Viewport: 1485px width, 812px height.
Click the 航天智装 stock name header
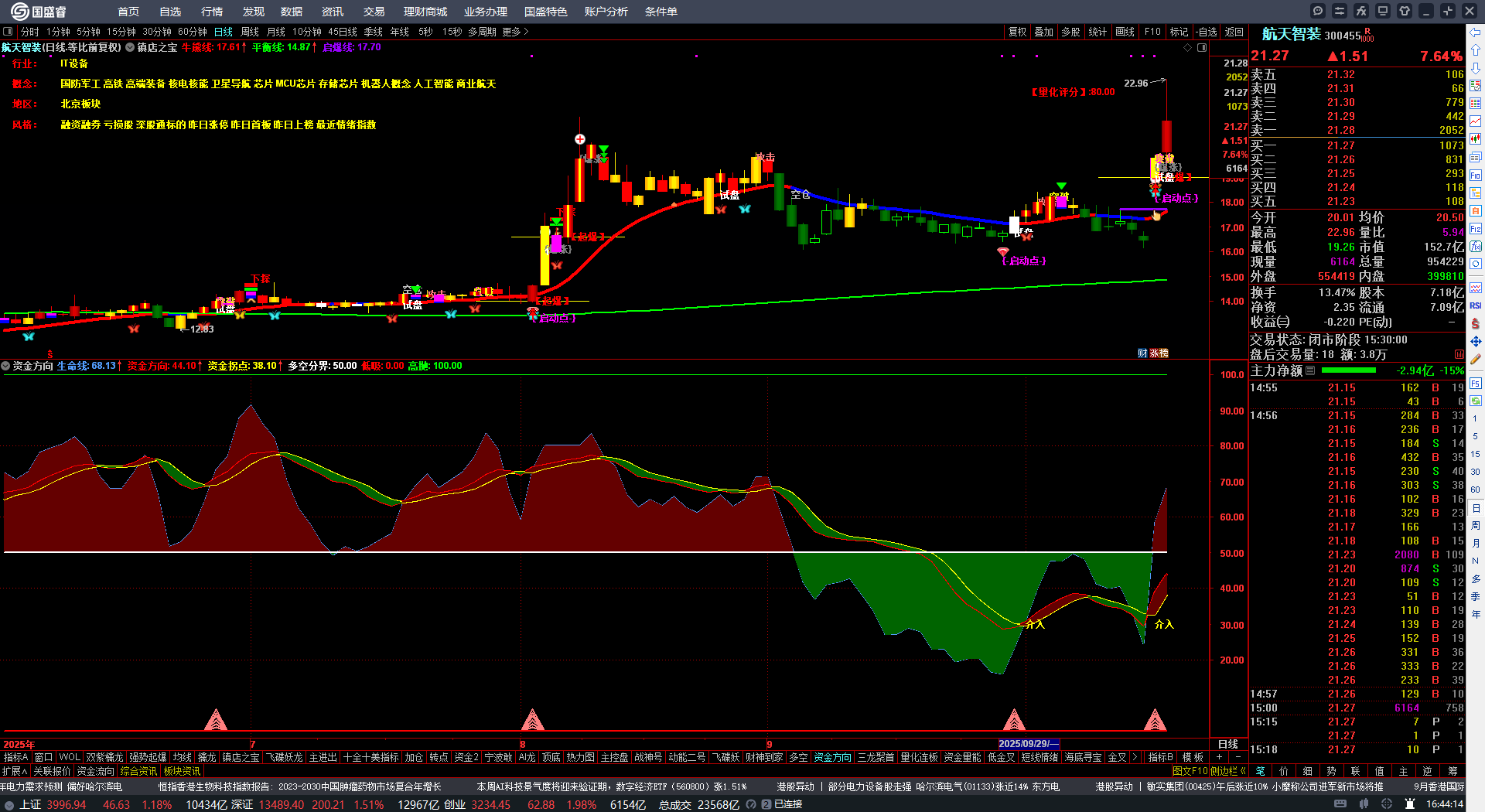click(1292, 34)
